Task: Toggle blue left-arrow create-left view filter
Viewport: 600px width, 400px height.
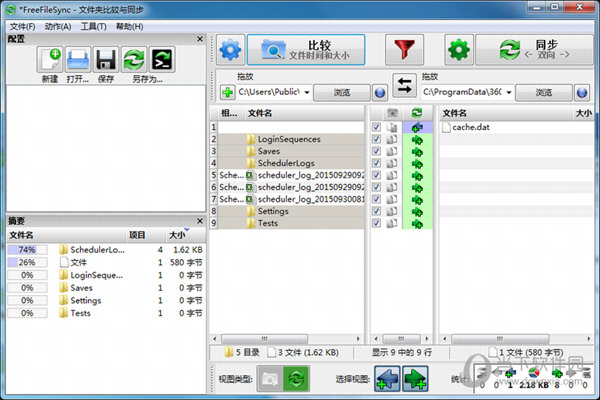Action: [x=387, y=379]
